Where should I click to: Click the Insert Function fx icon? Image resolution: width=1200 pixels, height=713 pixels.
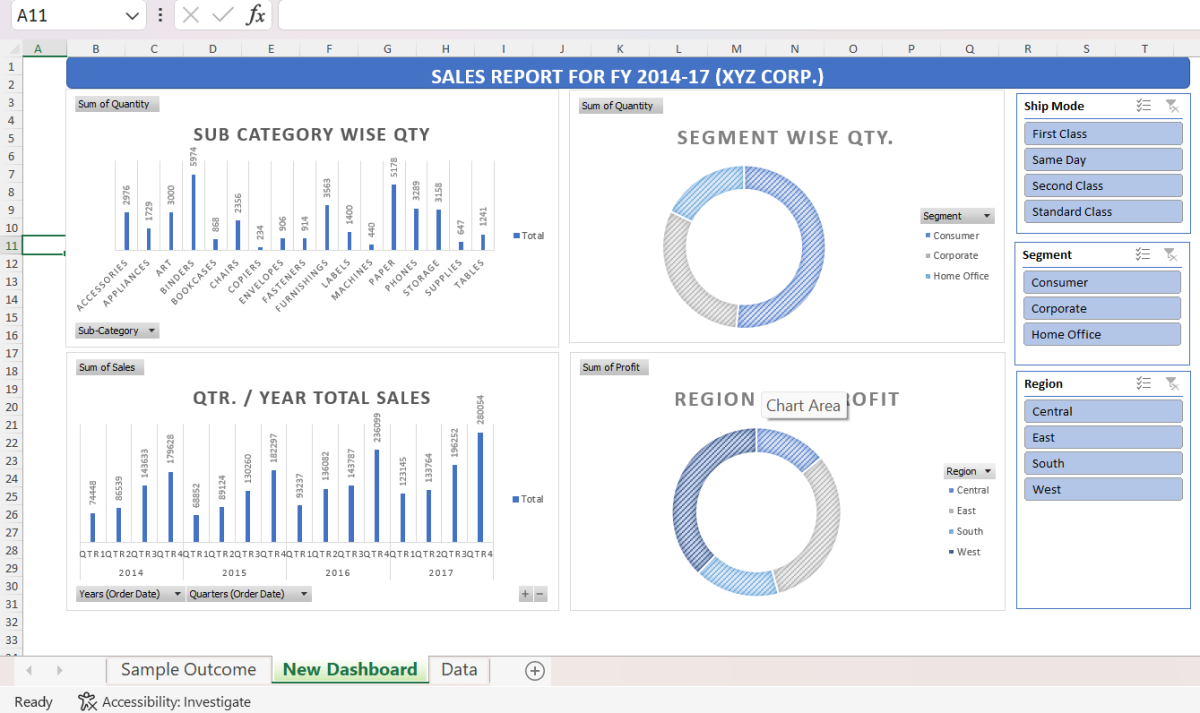tap(256, 15)
